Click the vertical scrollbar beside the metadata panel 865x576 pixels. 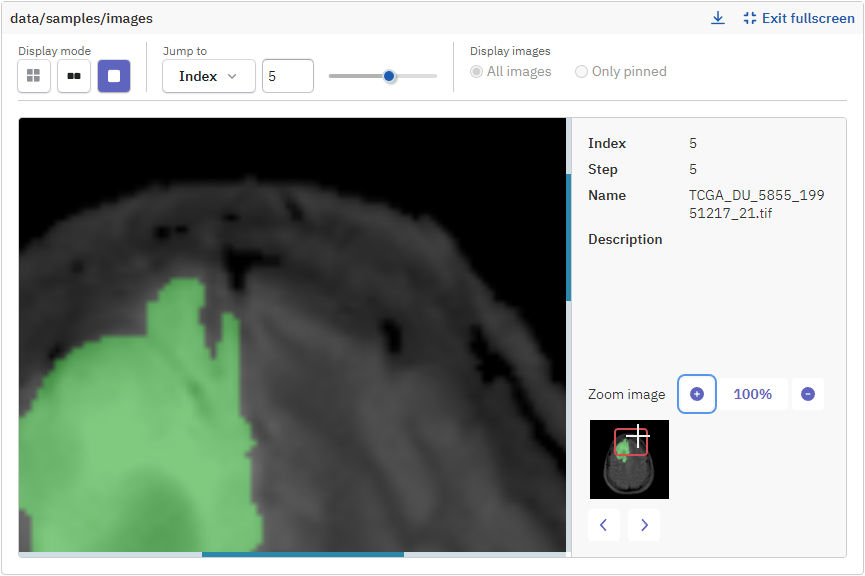pos(570,230)
